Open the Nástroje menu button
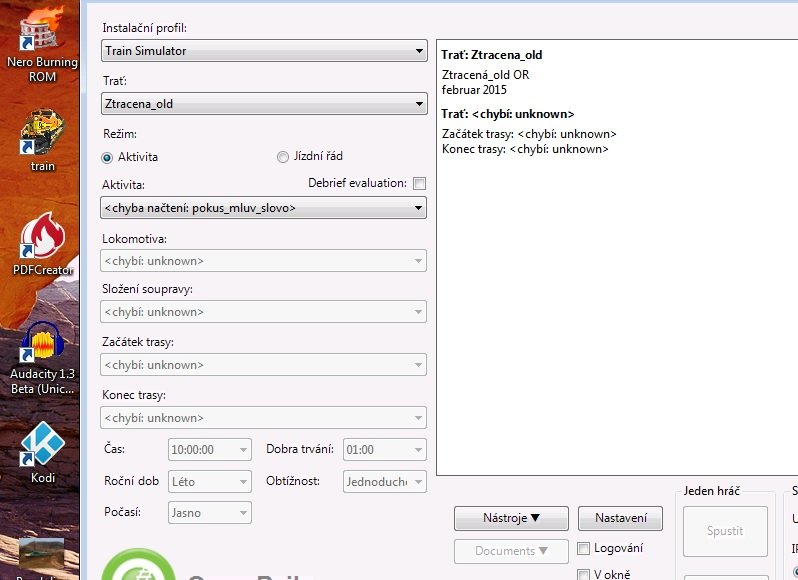The image size is (798, 580). click(511, 518)
